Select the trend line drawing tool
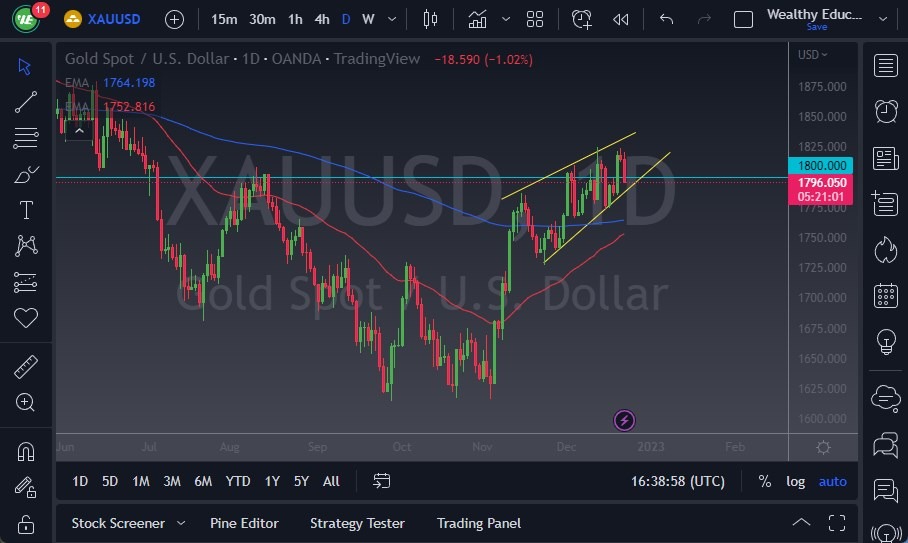 click(x=26, y=101)
